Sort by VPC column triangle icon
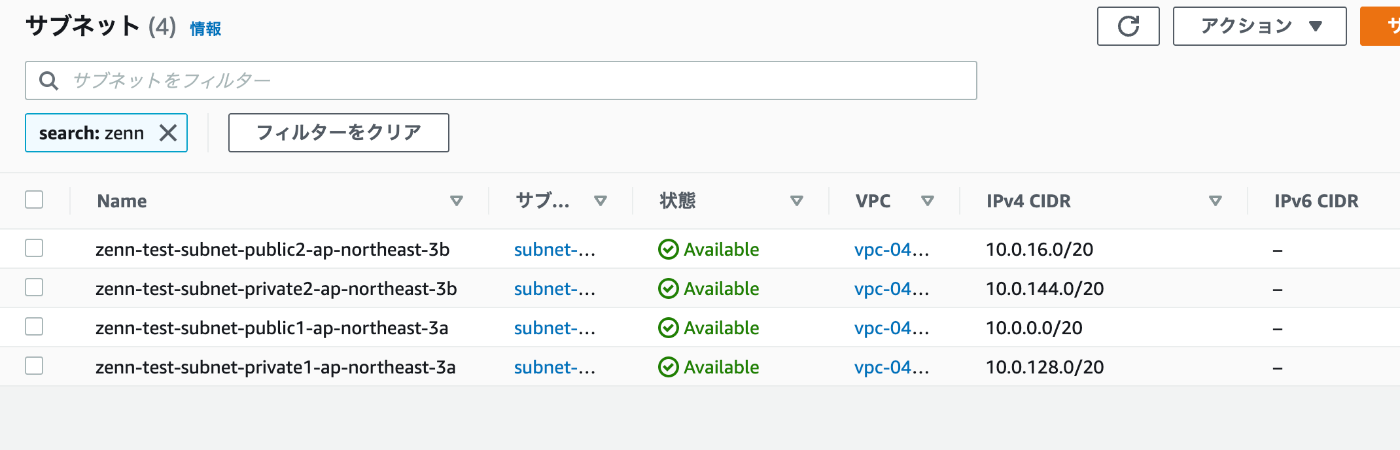Screen dimensions: 1400x450 pos(927,201)
